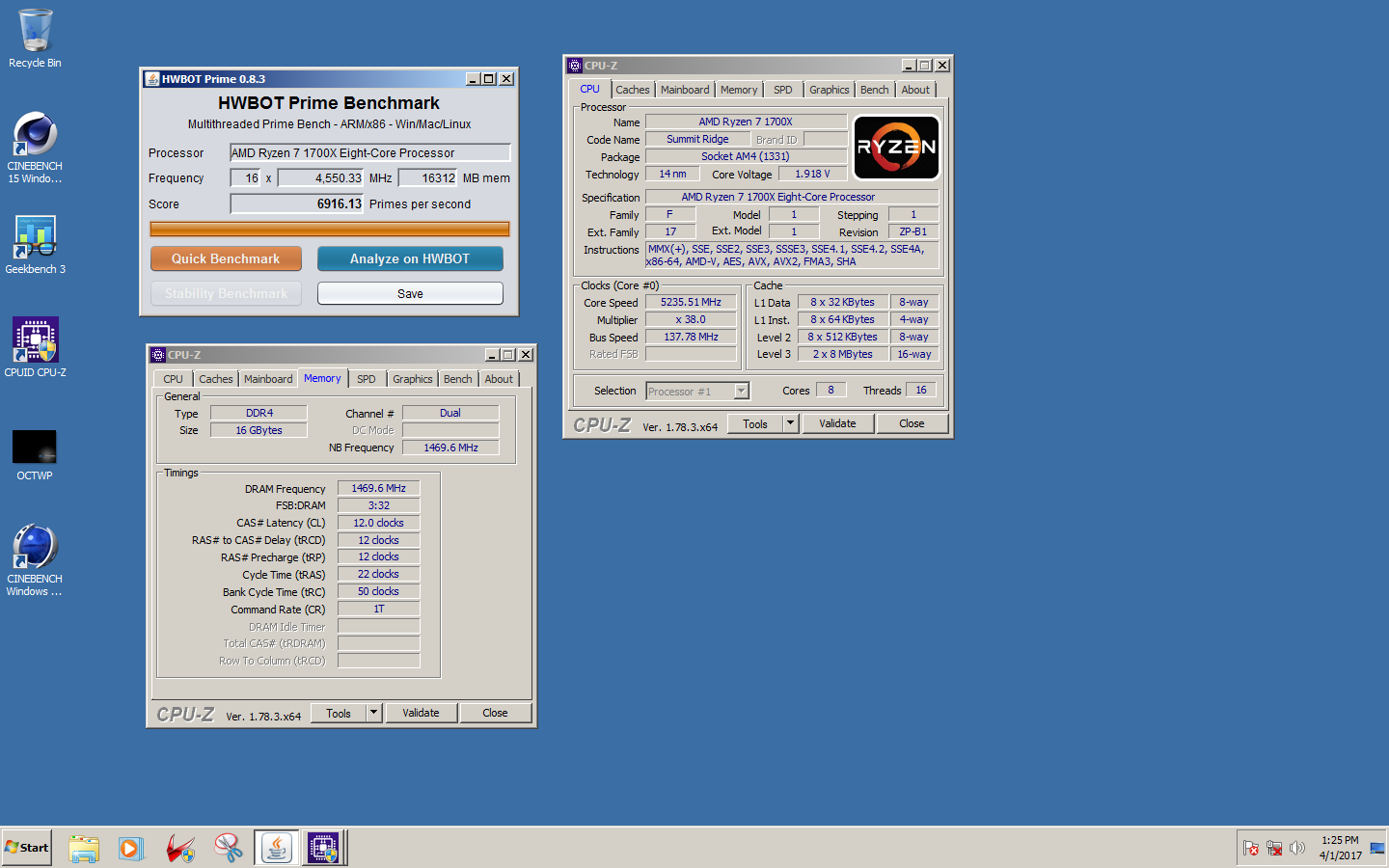Screen dimensions: 1389x868
Task: Click the tray clock showing 1:25 PM
Action: tap(1340, 848)
